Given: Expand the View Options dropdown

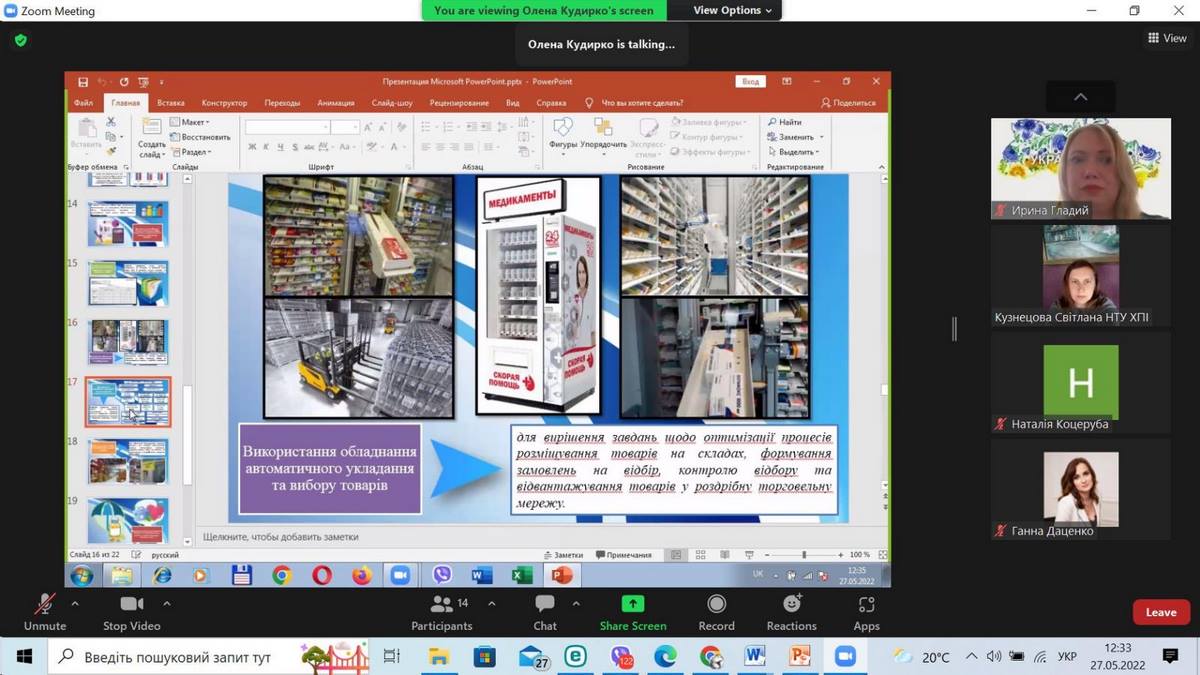Looking at the screenshot, I should 733,10.
